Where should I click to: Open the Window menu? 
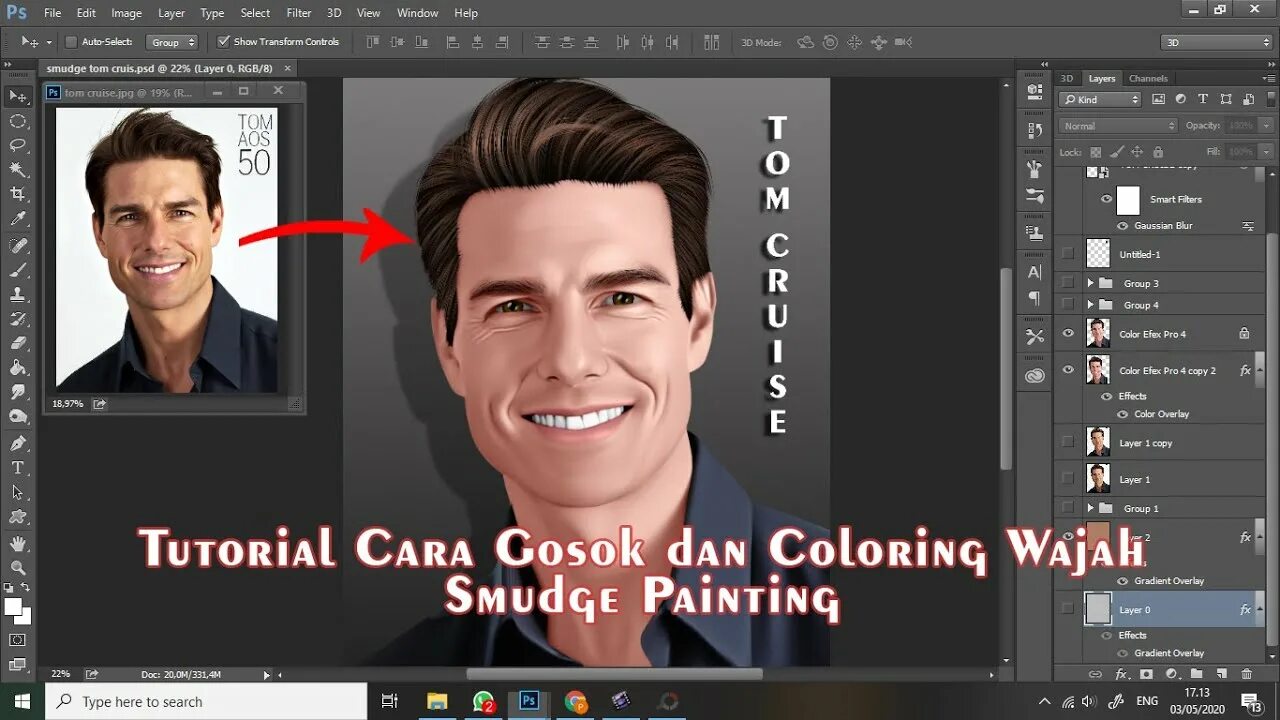point(417,13)
